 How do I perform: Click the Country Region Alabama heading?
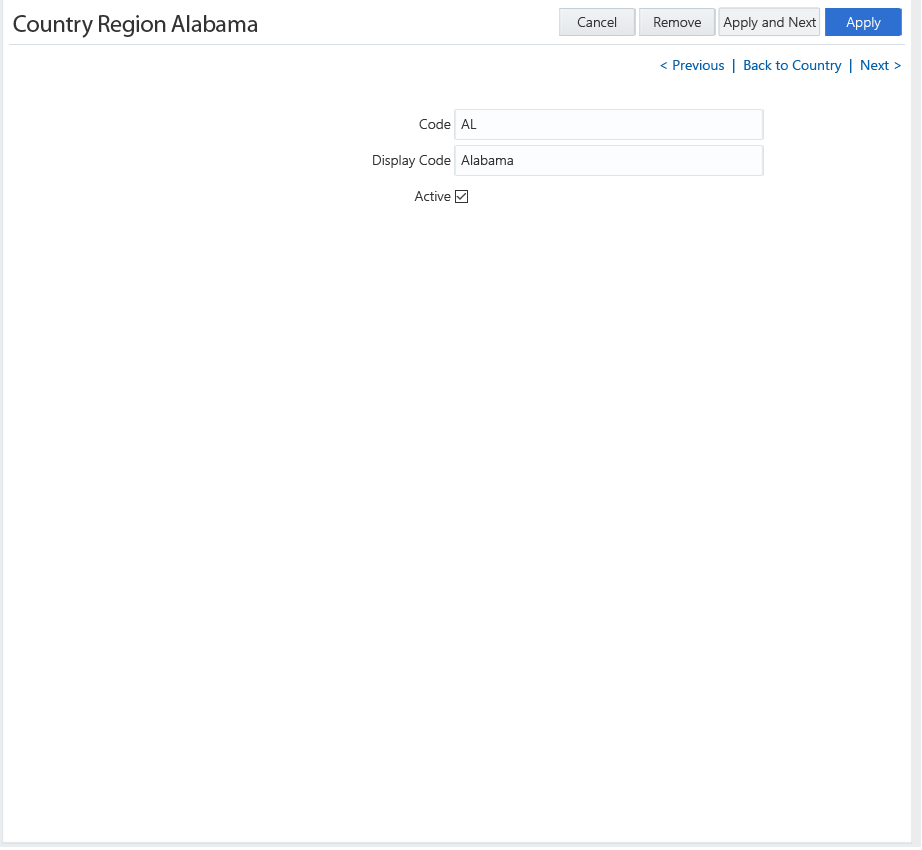tap(135, 24)
